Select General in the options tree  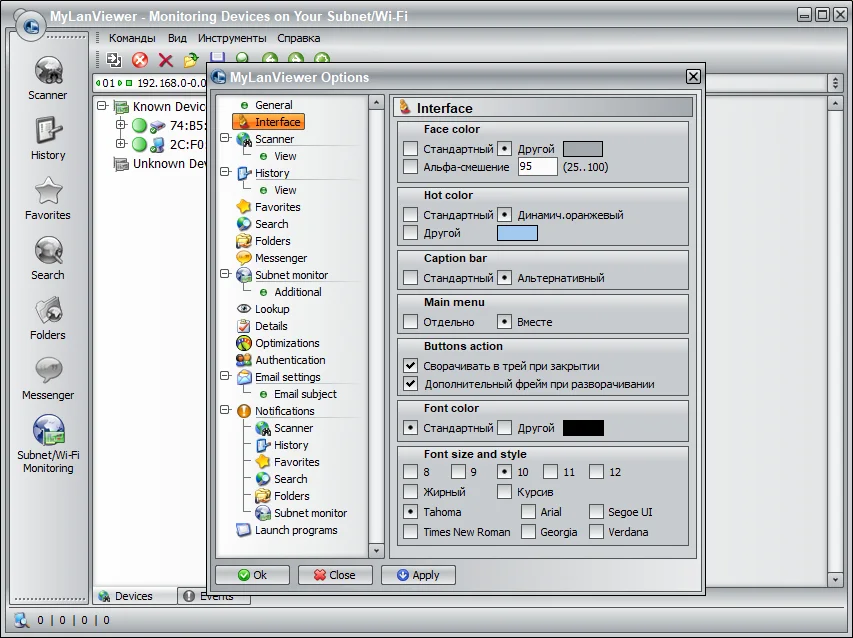click(267, 105)
